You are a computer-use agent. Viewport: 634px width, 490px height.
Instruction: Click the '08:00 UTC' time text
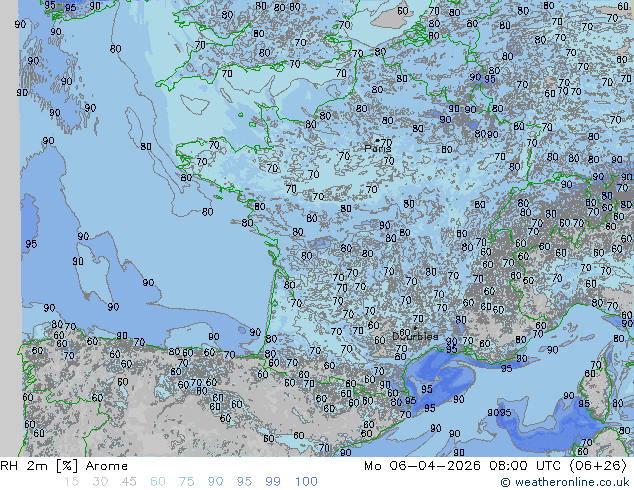click(x=525, y=466)
